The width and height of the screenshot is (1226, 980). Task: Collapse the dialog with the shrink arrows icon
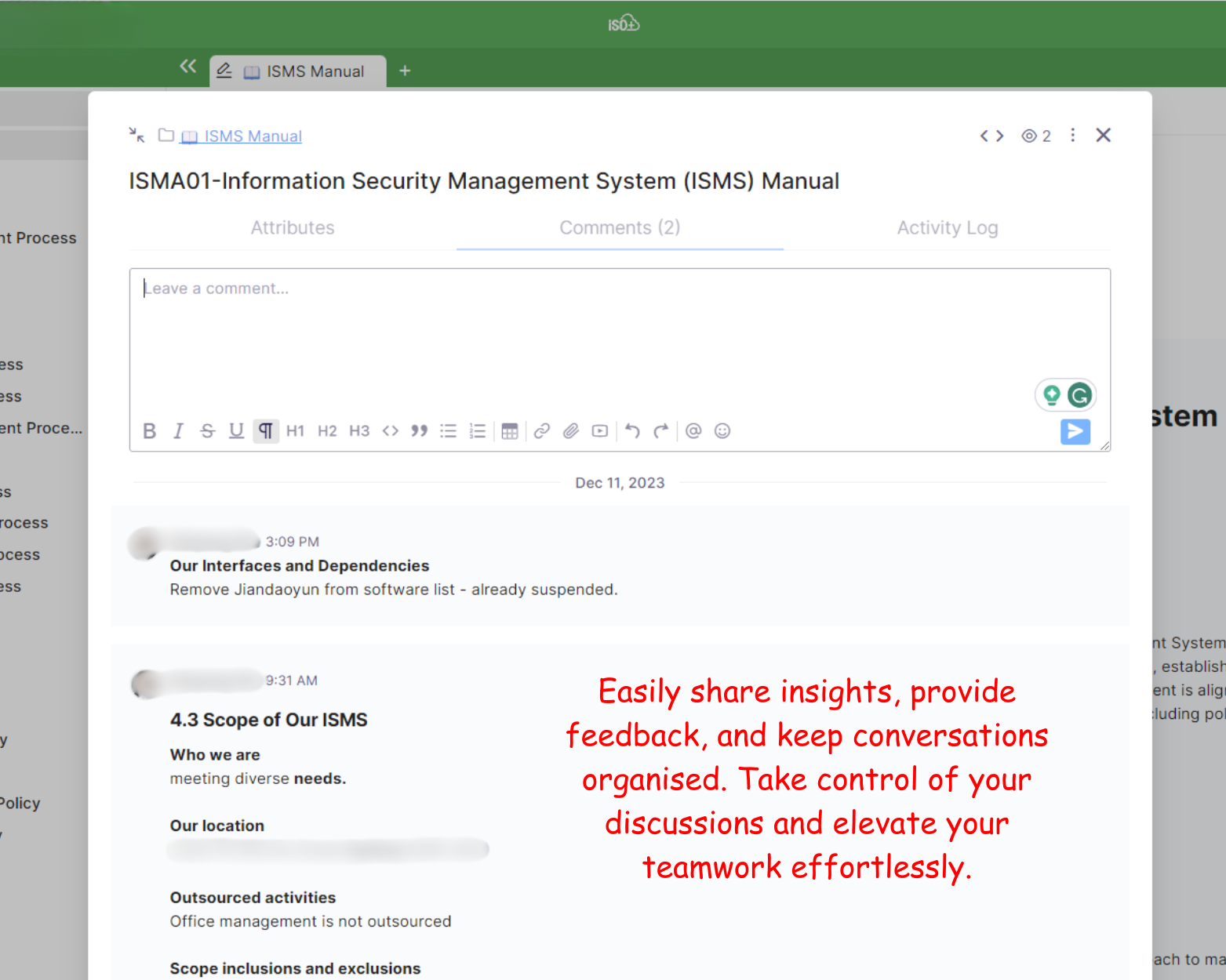(x=137, y=136)
